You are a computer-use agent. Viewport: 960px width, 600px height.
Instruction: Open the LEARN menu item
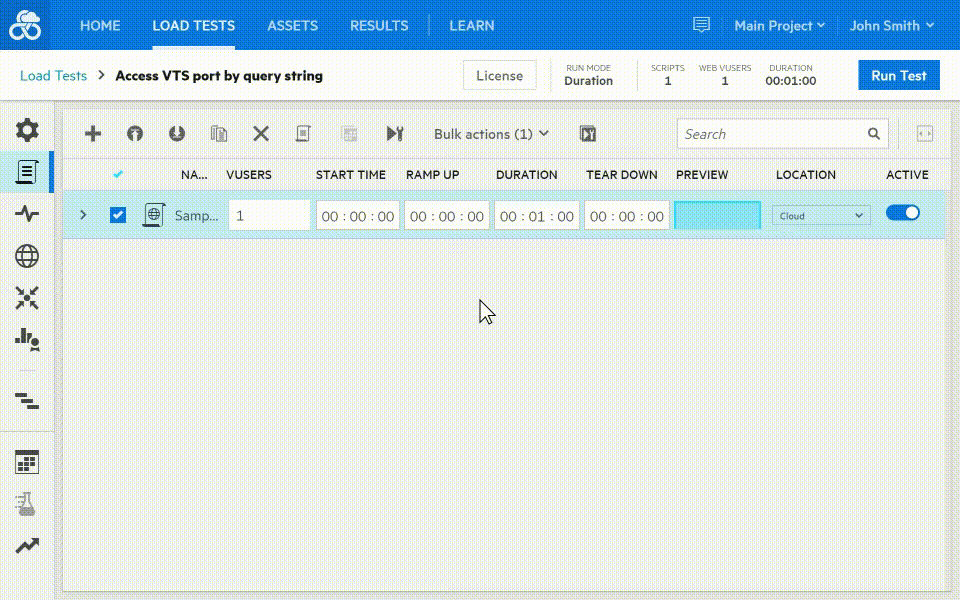(x=472, y=25)
